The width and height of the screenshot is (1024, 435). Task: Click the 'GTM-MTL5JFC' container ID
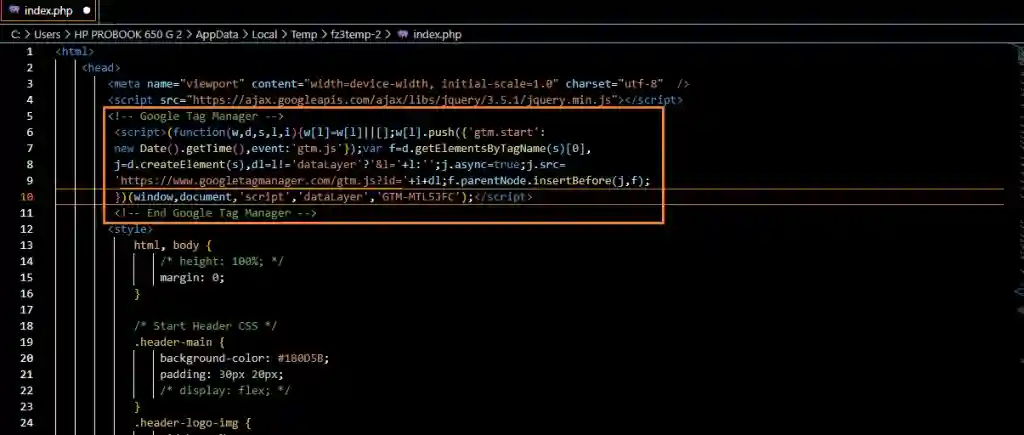418,197
